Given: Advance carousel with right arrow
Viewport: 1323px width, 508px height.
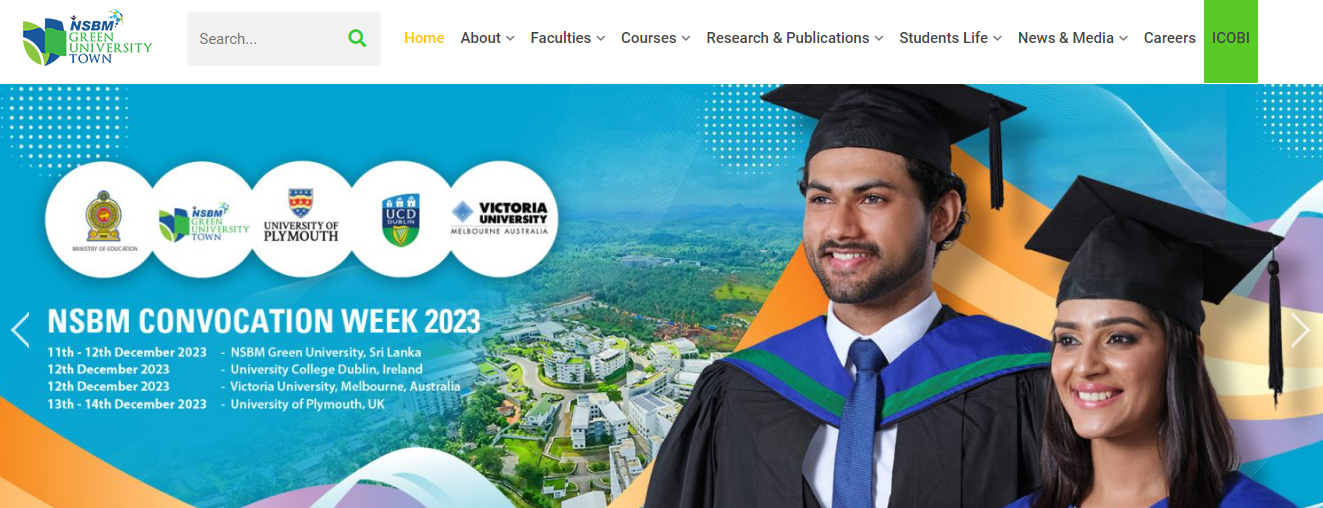Looking at the screenshot, I should (1300, 330).
